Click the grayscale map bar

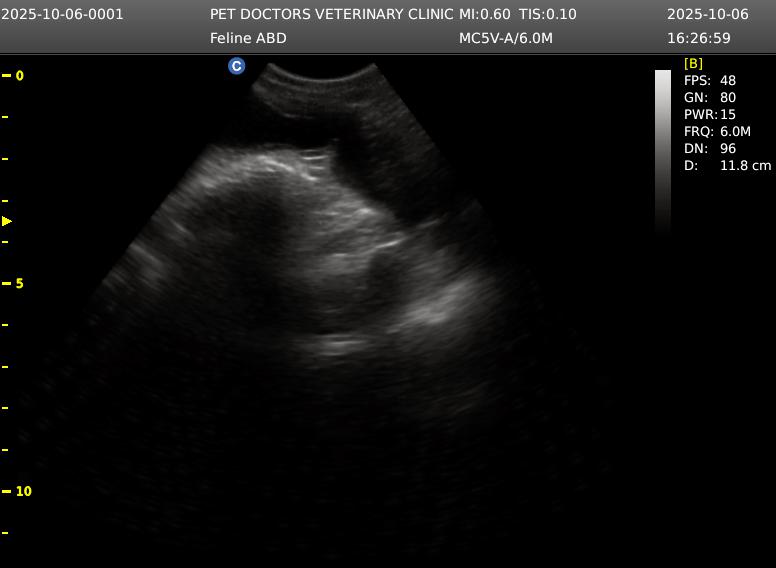tap(662, 150)
